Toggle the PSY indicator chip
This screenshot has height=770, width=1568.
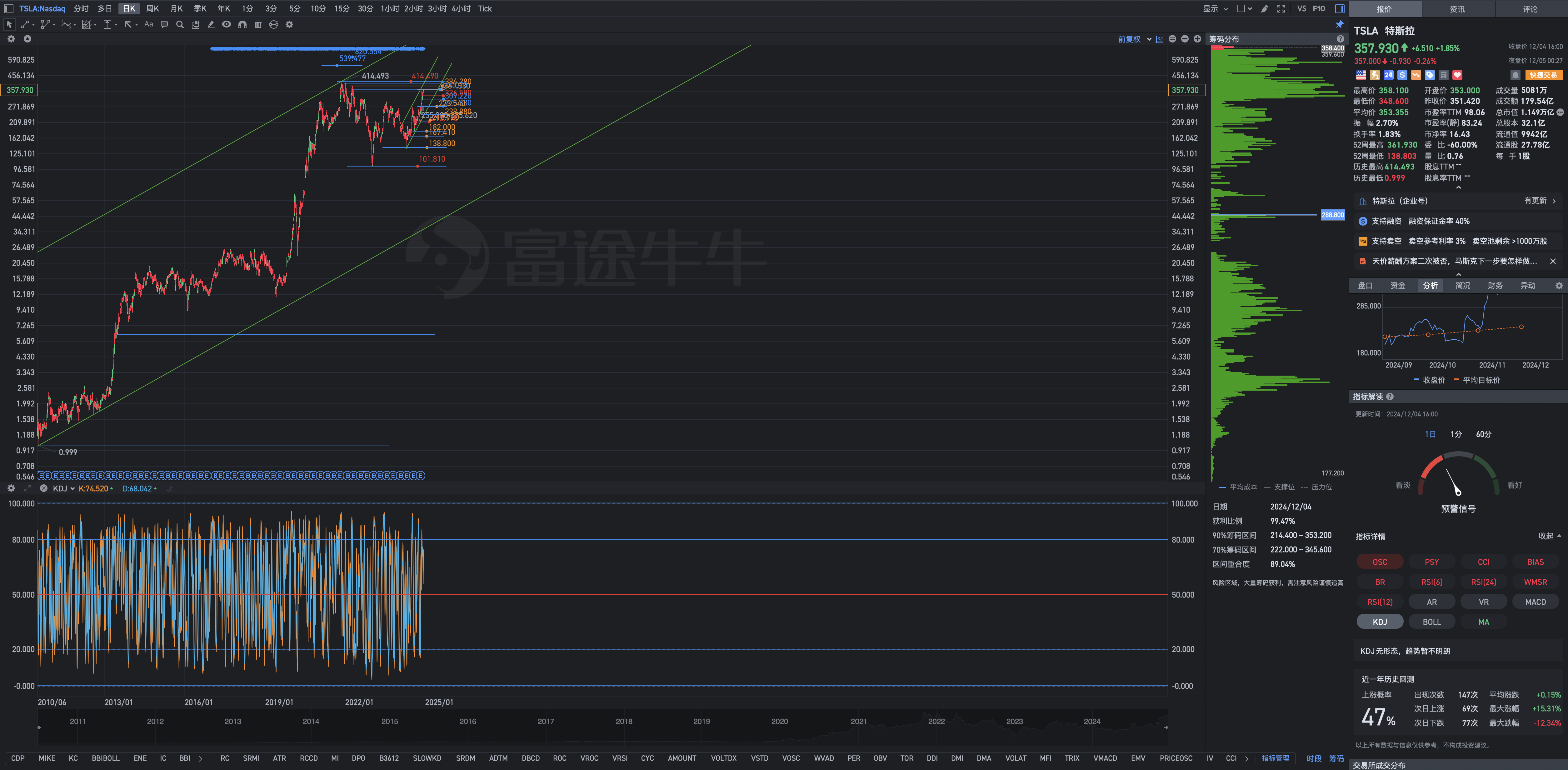(1432, 562)
